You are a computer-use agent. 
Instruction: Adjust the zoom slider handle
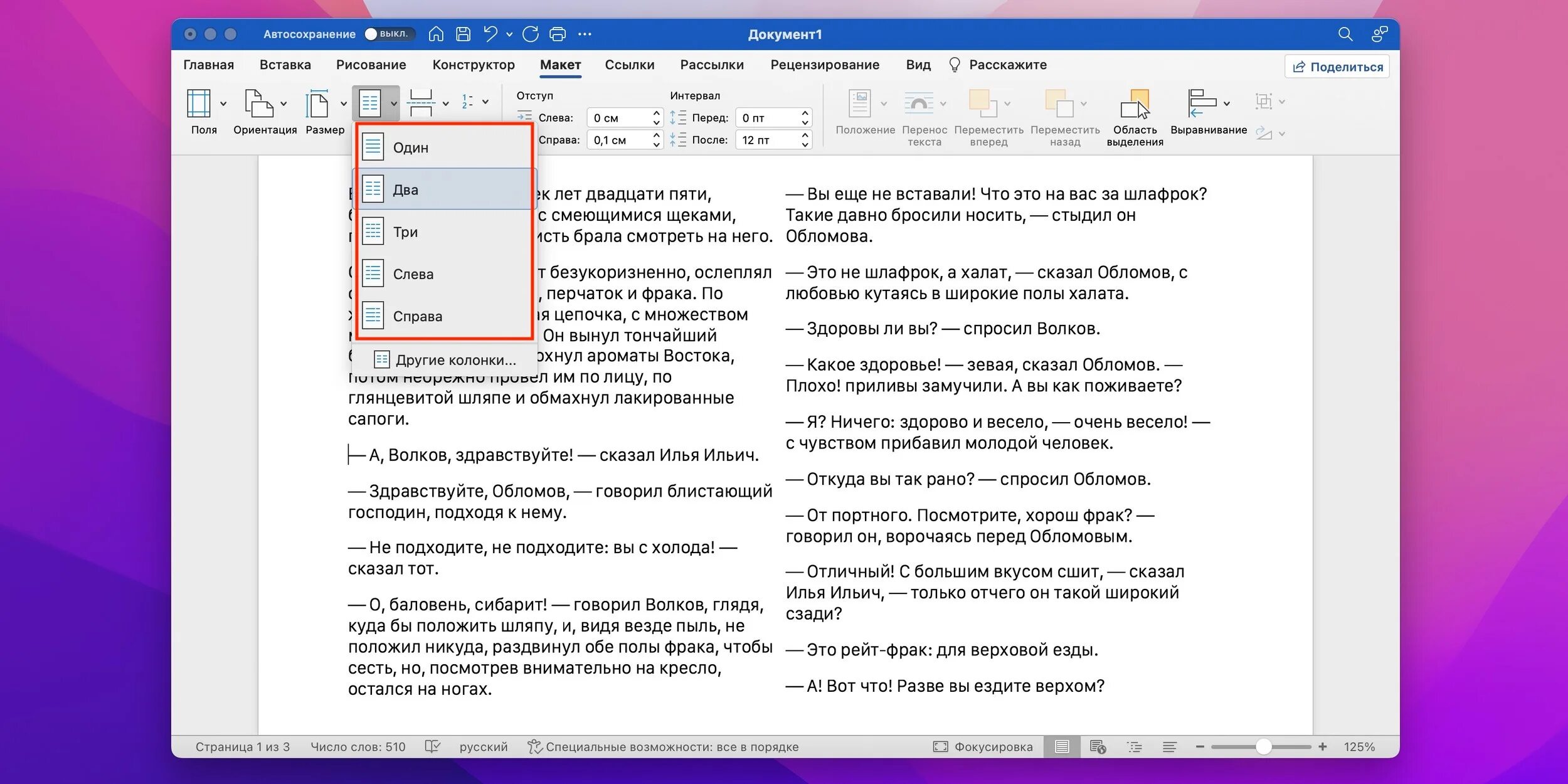(x=1263, y=746)
